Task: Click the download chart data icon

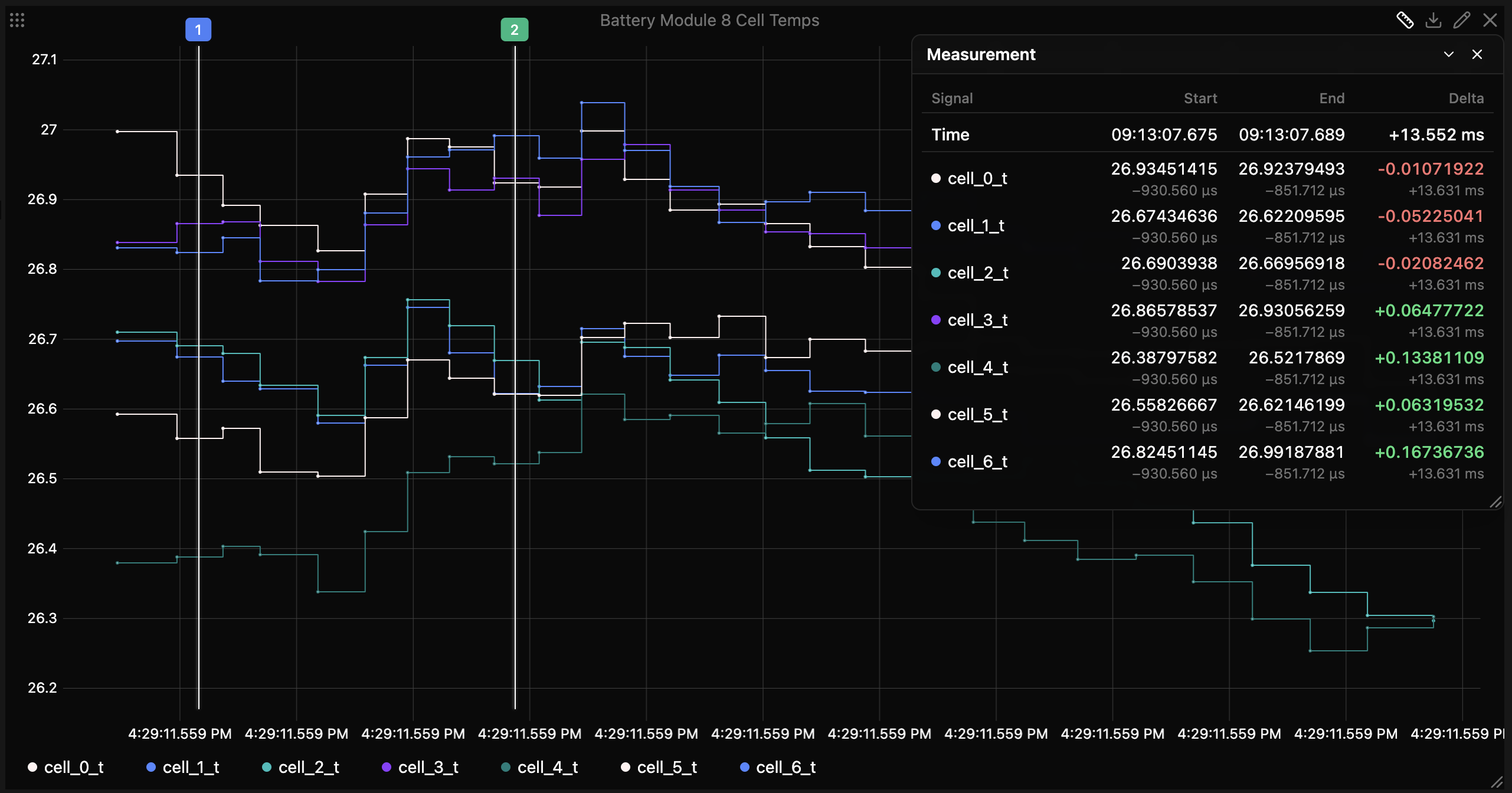Action: pyautogui.click(x=1433, y=20)
